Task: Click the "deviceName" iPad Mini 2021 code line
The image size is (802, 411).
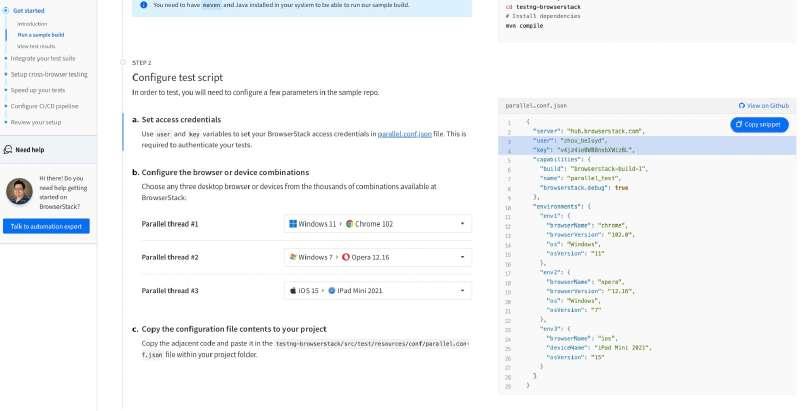Action: pyautogui.click(x=599, y=348)
